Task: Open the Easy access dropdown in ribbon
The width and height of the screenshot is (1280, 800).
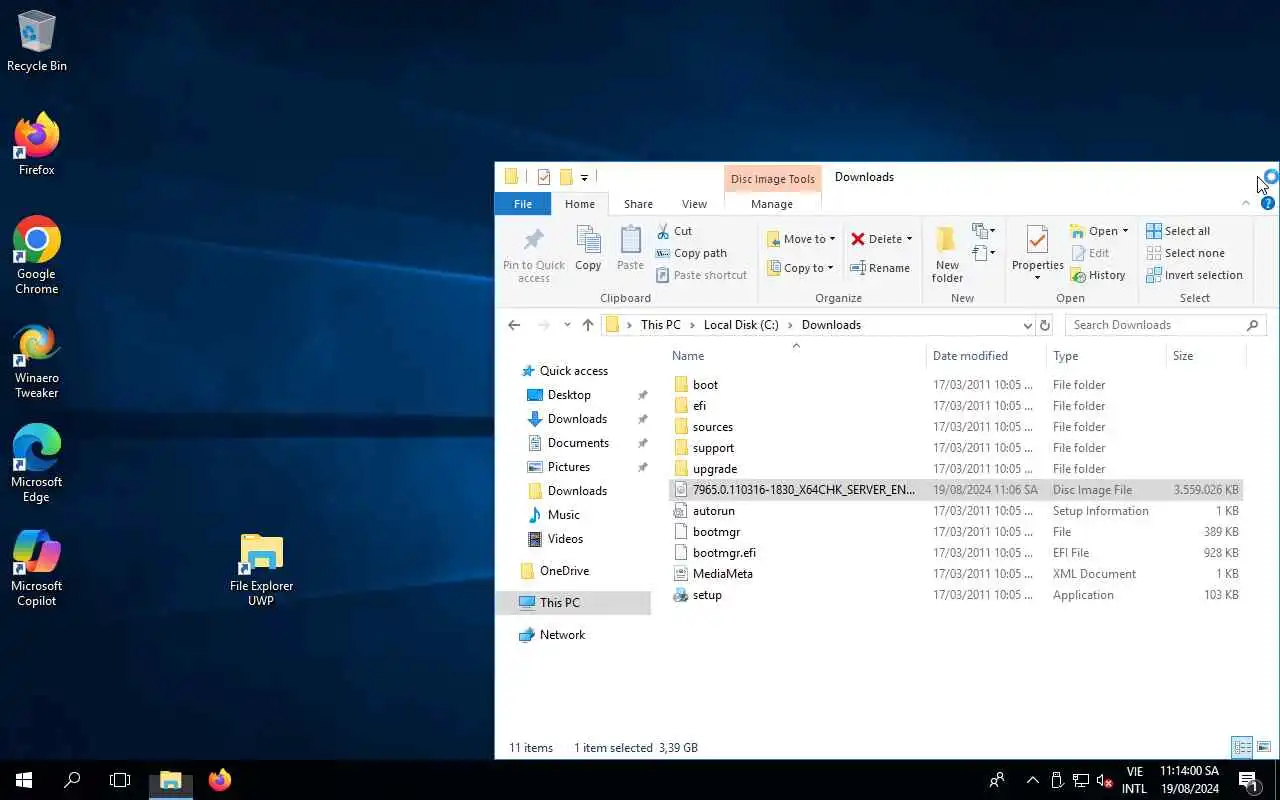Action: click(984, 253)
